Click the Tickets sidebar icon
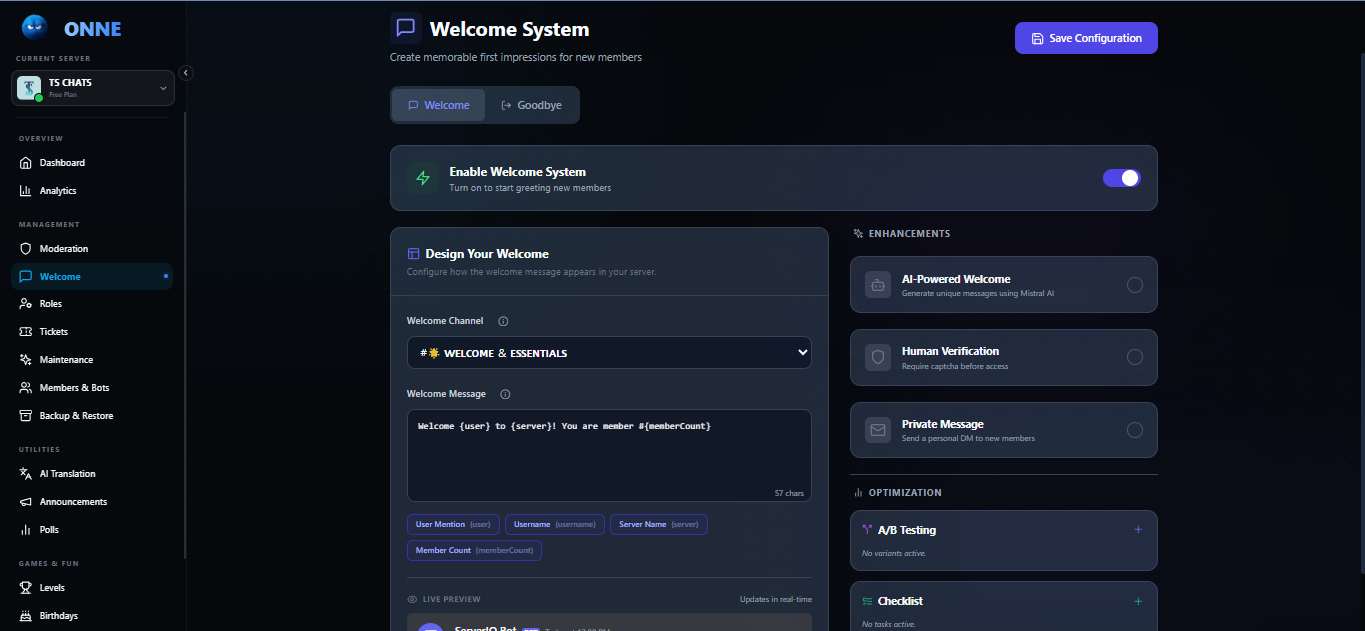1365x631 pixels. 25,331
